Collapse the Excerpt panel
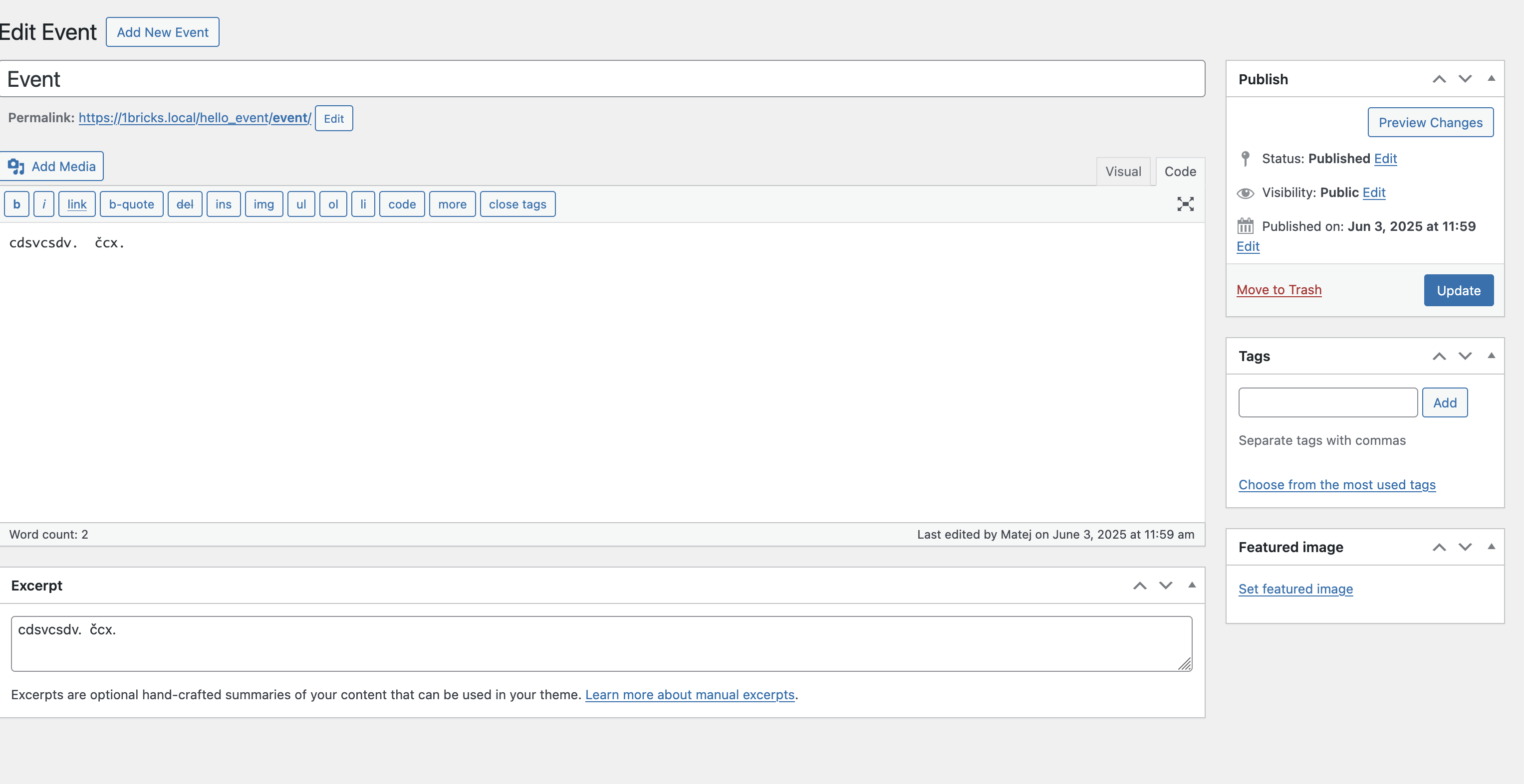The height and width of the screenshot is (784, 1524). point(1192,585)
